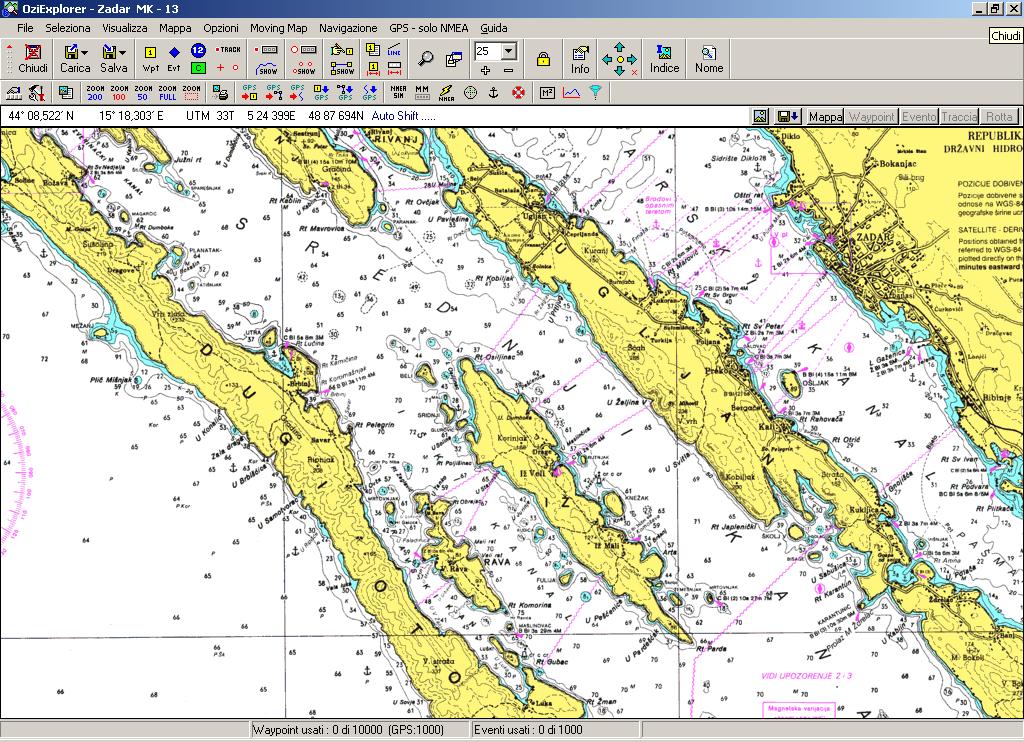Open the magnifying glass find icon
The height and width of the screenshot is (742, 1024).
(426, 59)
